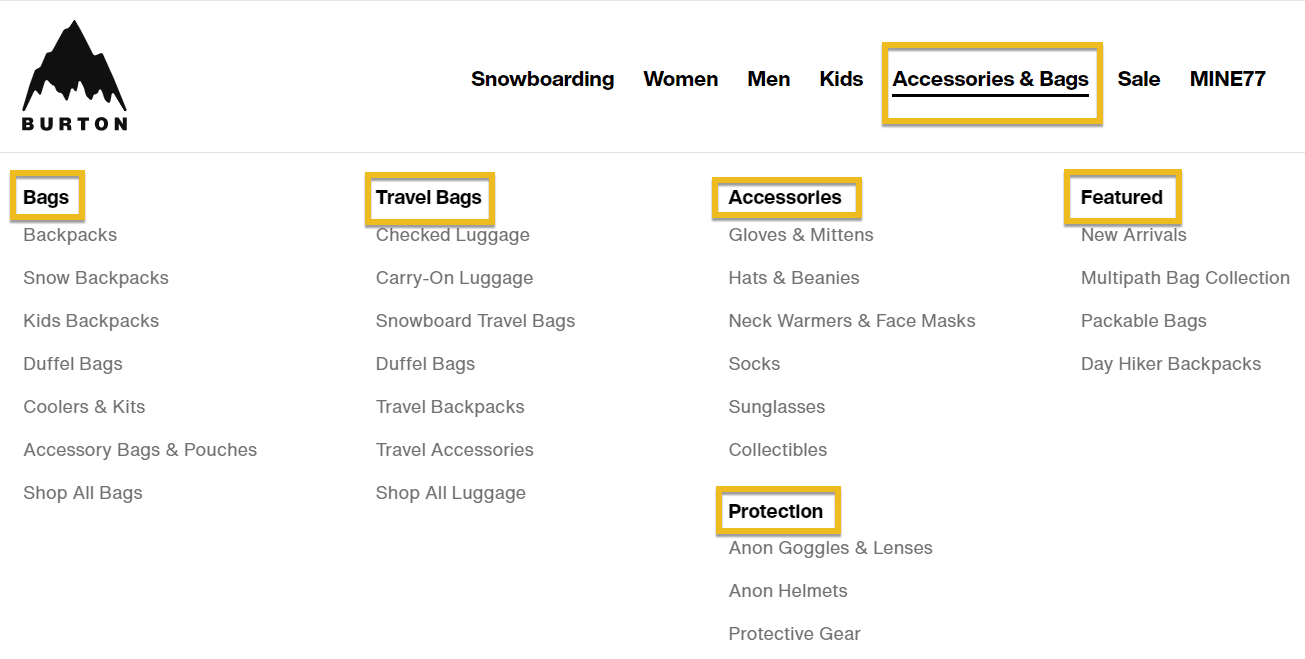Open Day Hiker Backpacks
The width and height of the screenshot is (1305, 659).
click(1171, 364)
